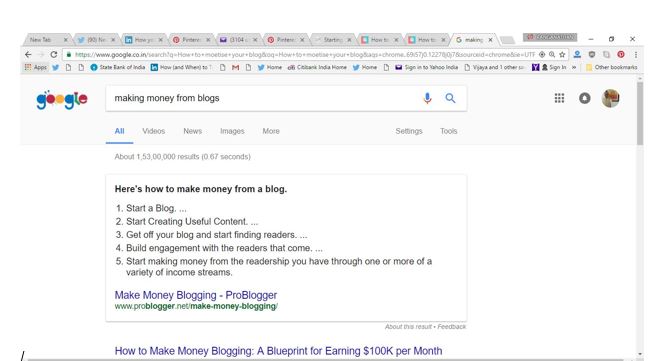The width and height of the screenshot is (651, 361).
Task: Open Google account notifications bell
Action: pos(585,98)
